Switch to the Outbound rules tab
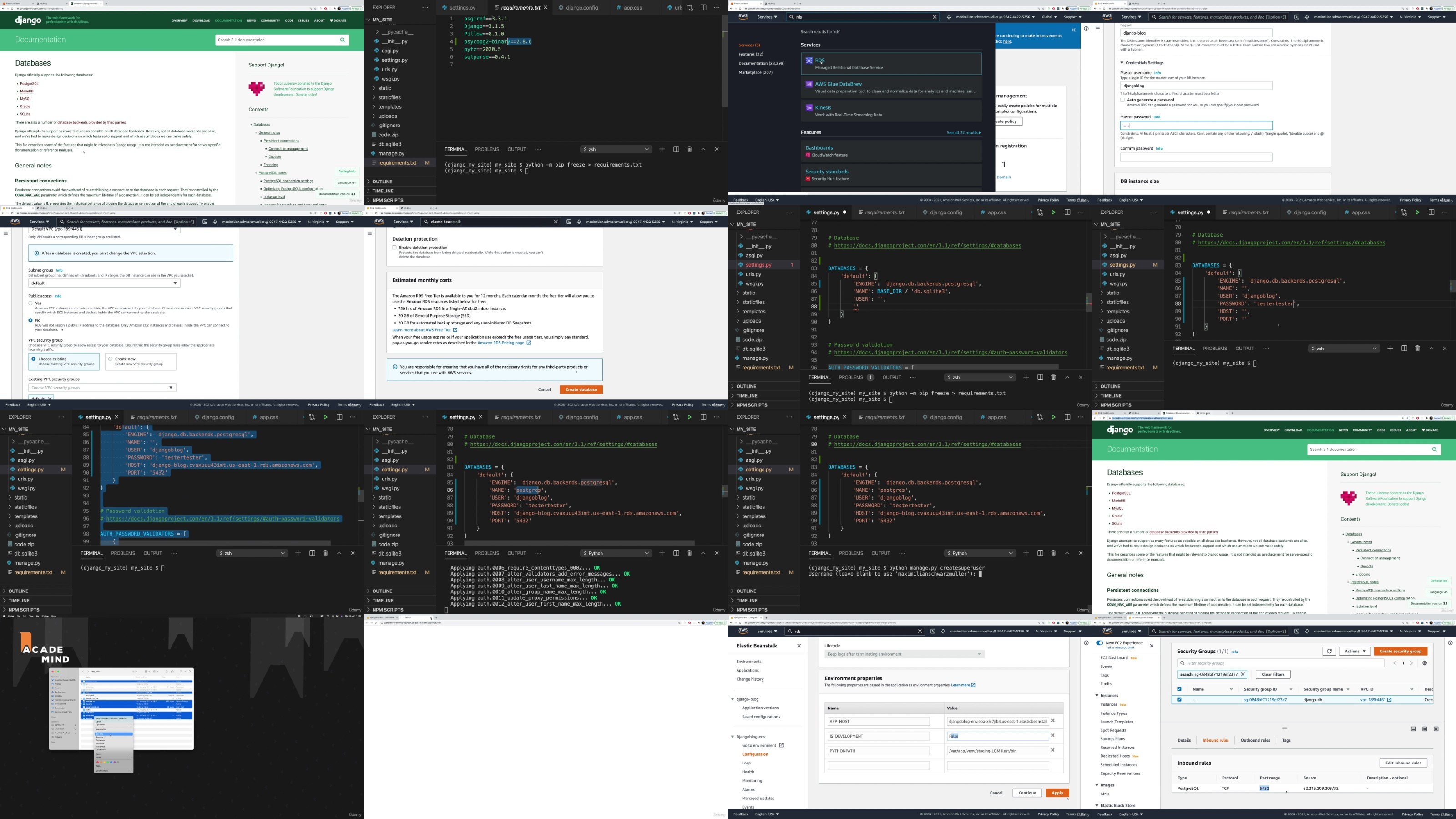 pos(1255,740)
